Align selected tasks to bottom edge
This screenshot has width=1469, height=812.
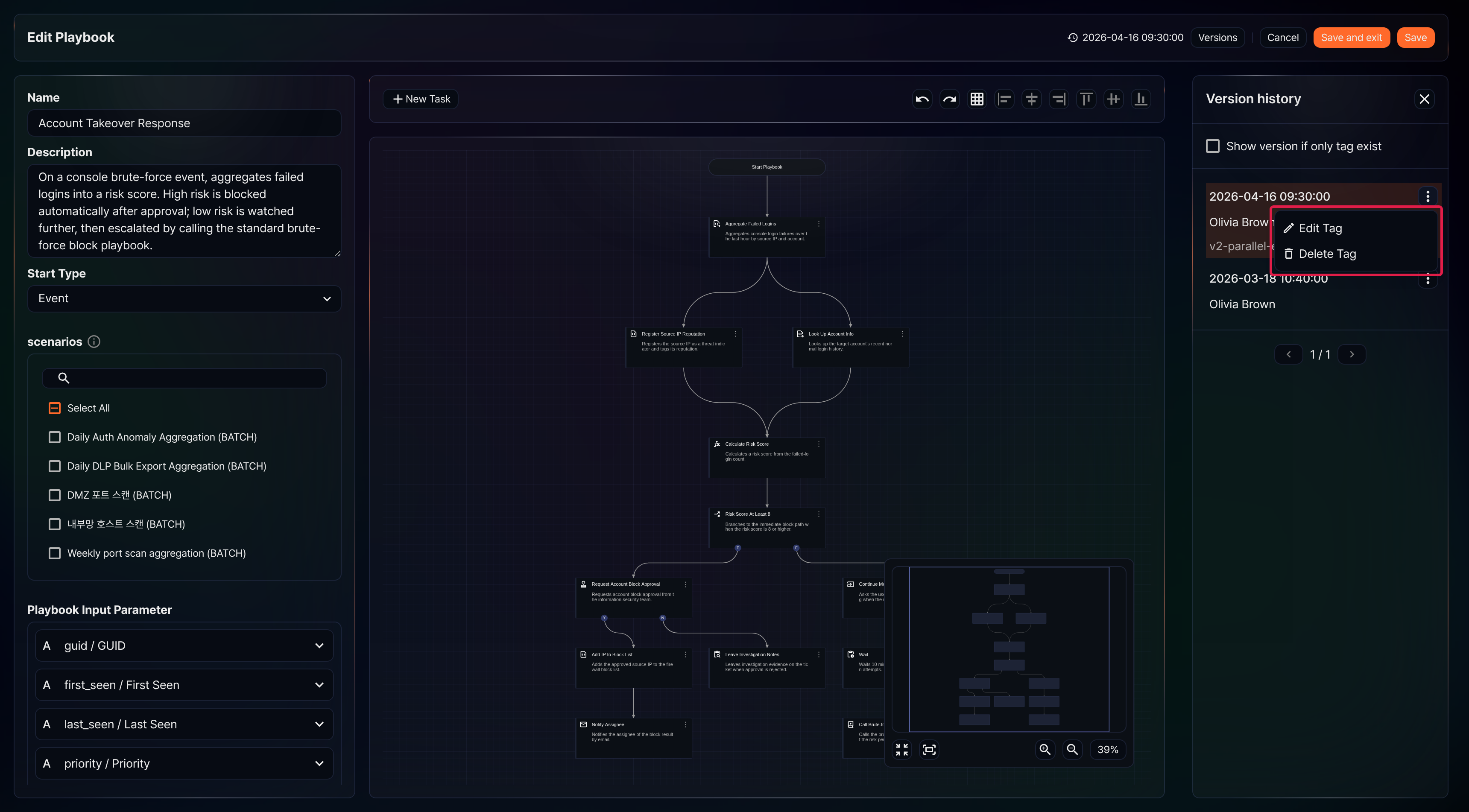[1141, 99]
